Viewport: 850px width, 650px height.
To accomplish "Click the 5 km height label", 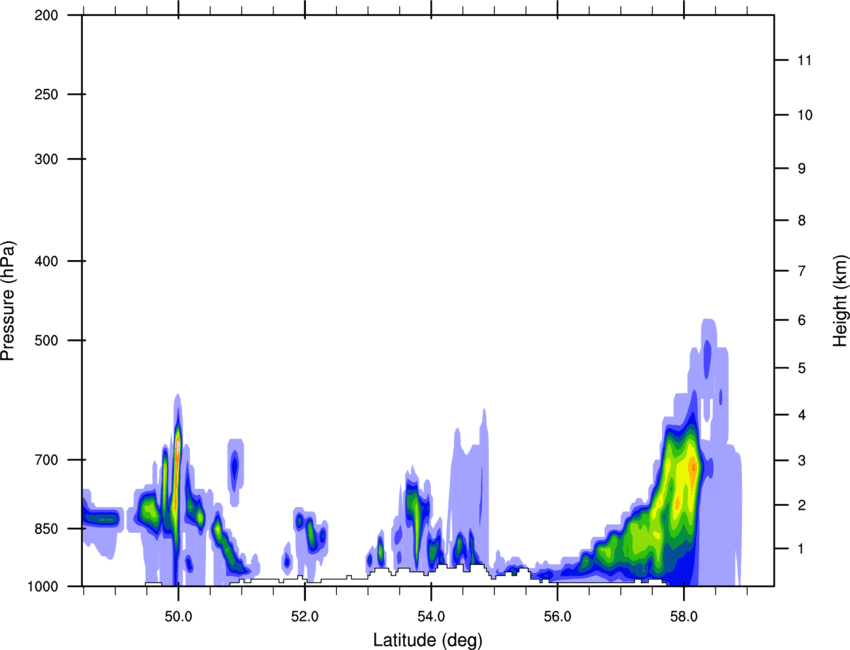I will 802,368.
